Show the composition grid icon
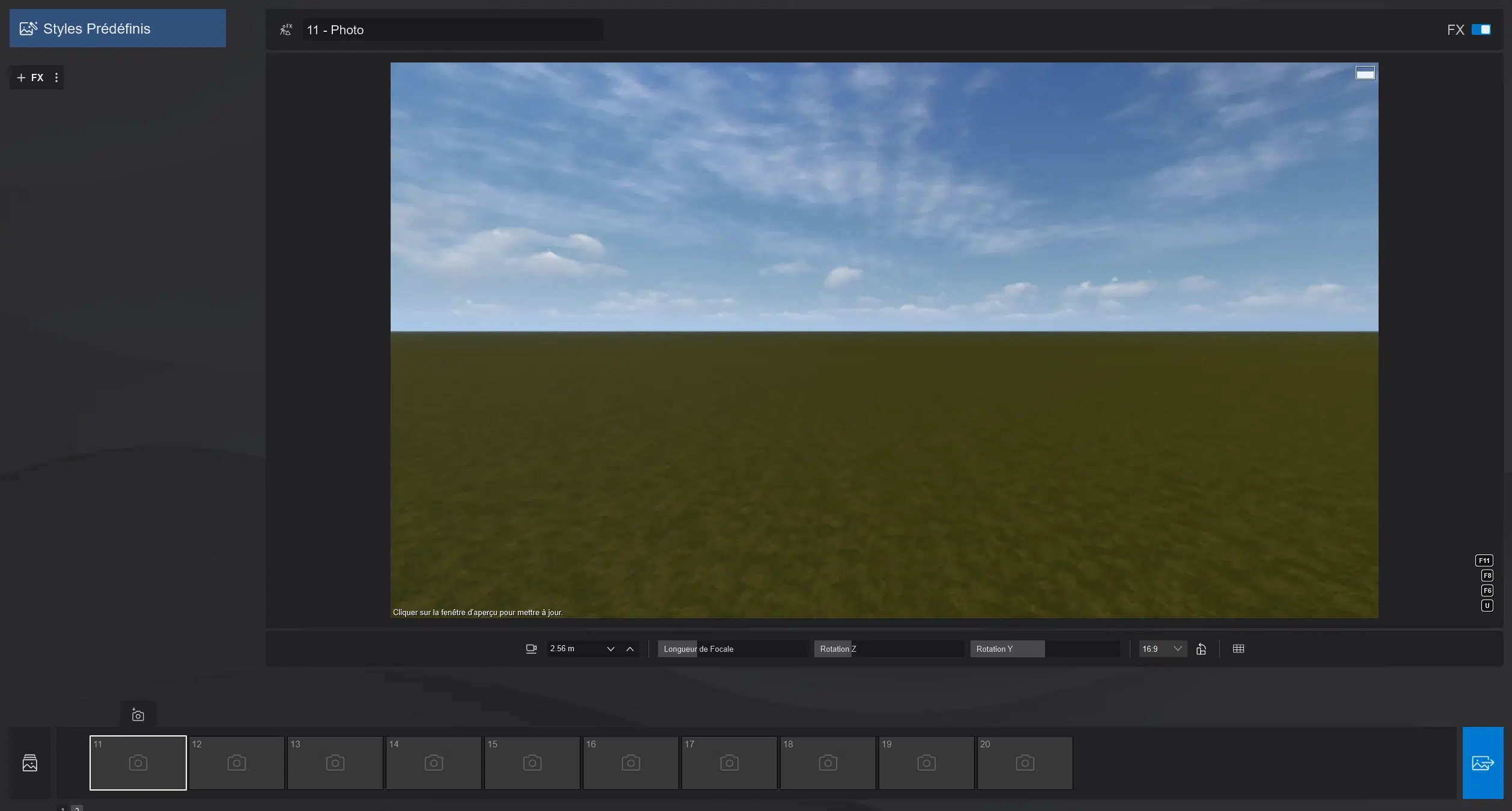The height and width of the screenshot is (811, 1512). pyautogui.click(x=1239, y=649)
